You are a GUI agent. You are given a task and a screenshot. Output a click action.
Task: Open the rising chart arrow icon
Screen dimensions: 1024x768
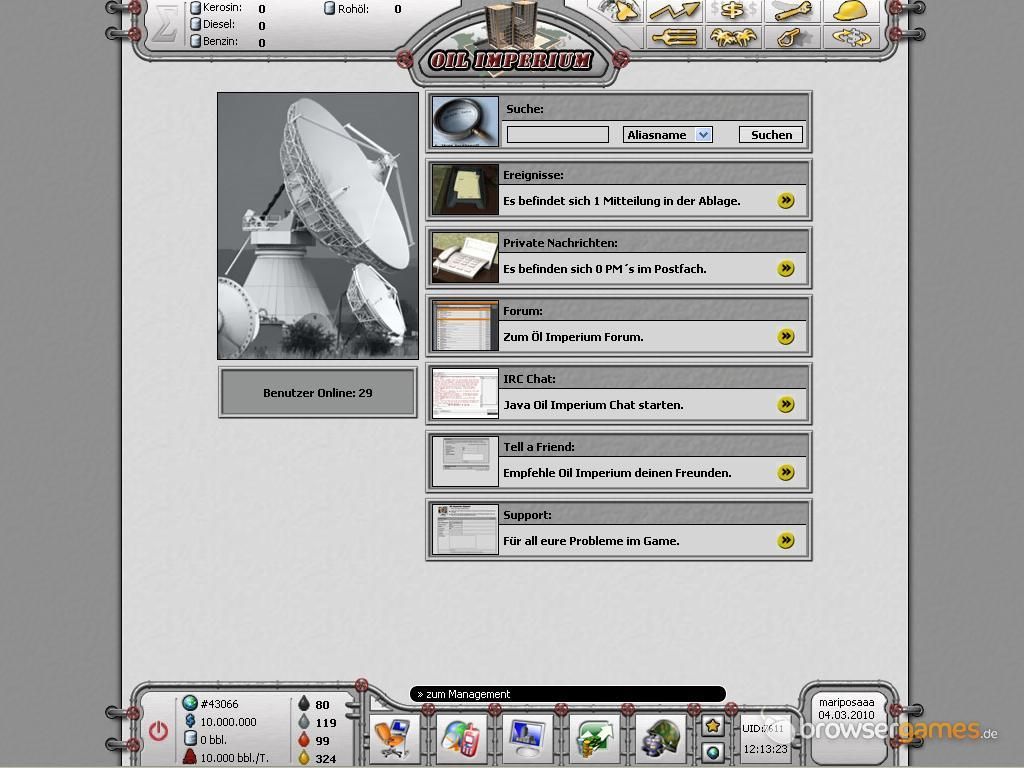coord(674,10)
